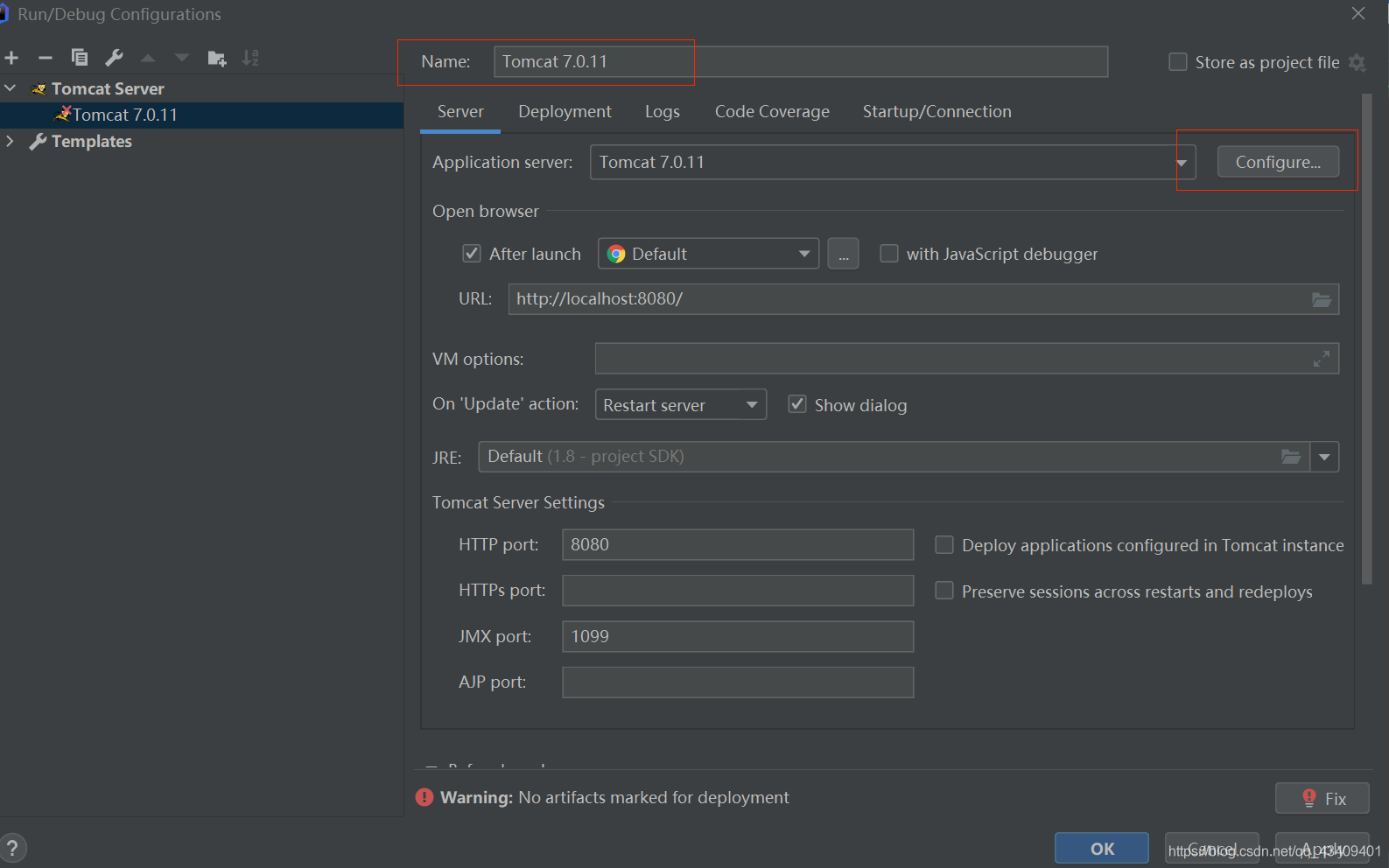Create new folder icon in toolbar
The width and height of the screenshot is (1389, 868).
click(x=217, y=59)
